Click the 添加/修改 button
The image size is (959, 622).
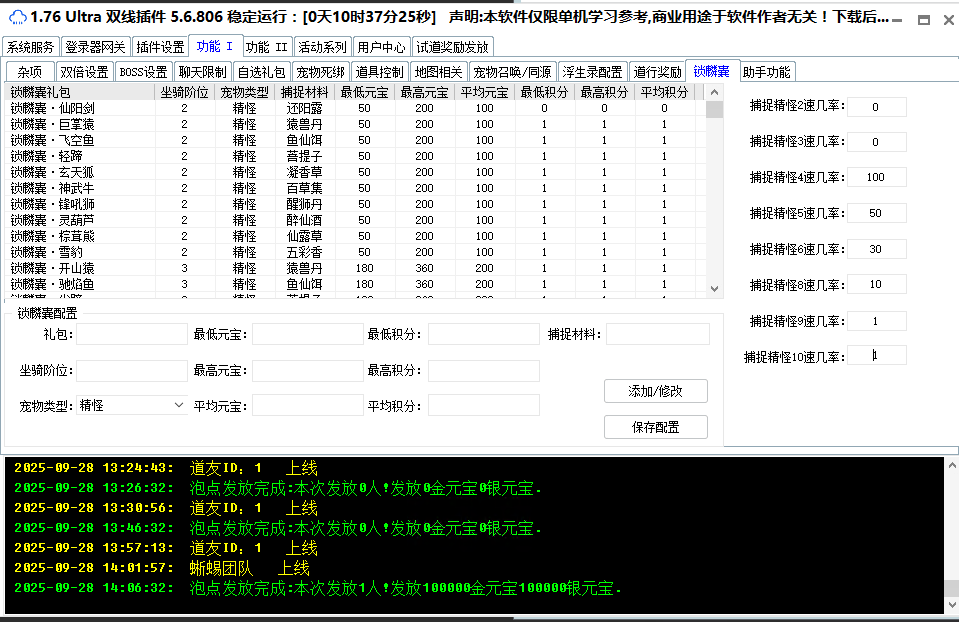[x=655, y=391]
